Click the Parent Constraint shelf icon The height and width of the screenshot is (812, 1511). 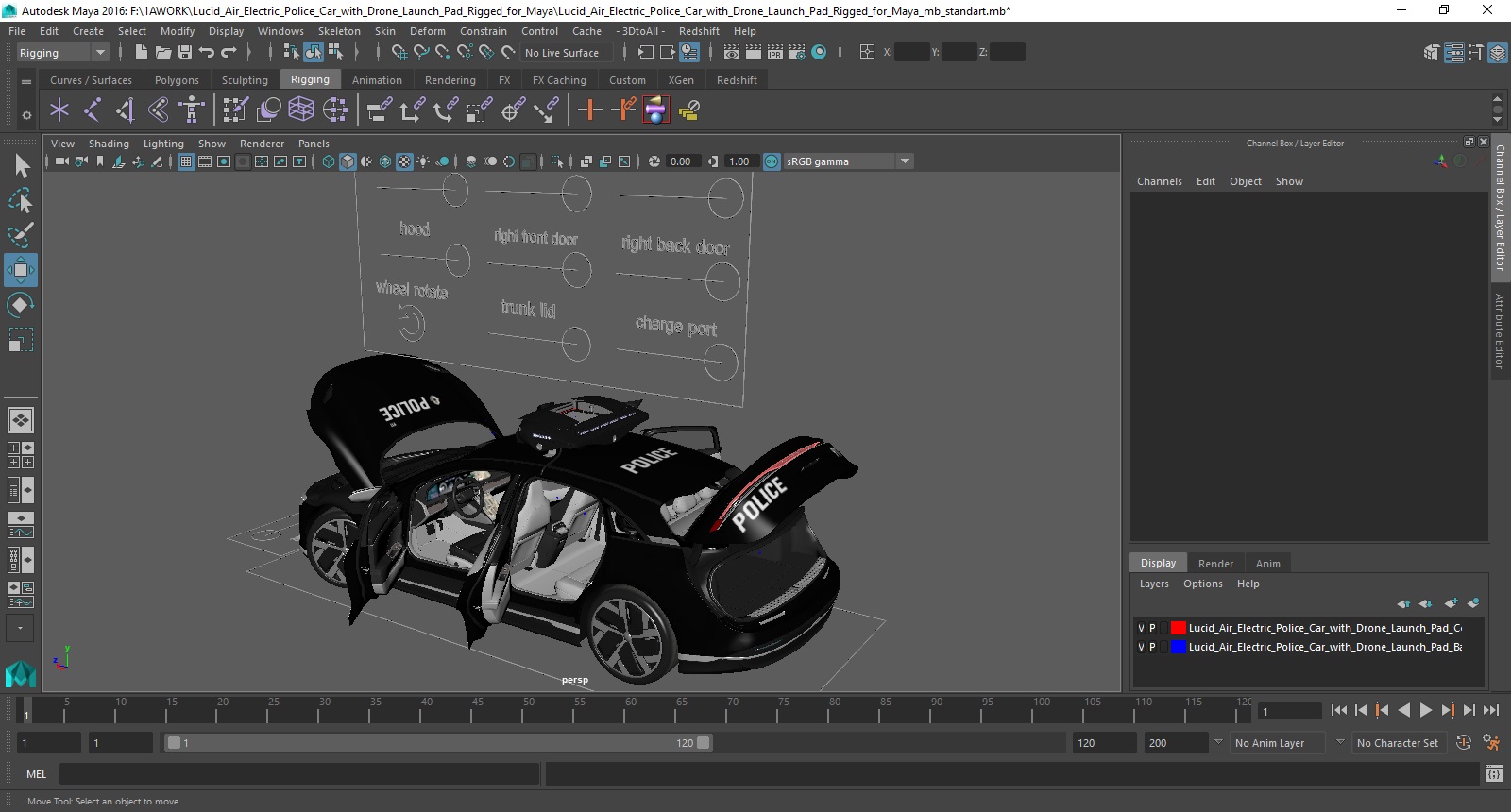(380, 110)
